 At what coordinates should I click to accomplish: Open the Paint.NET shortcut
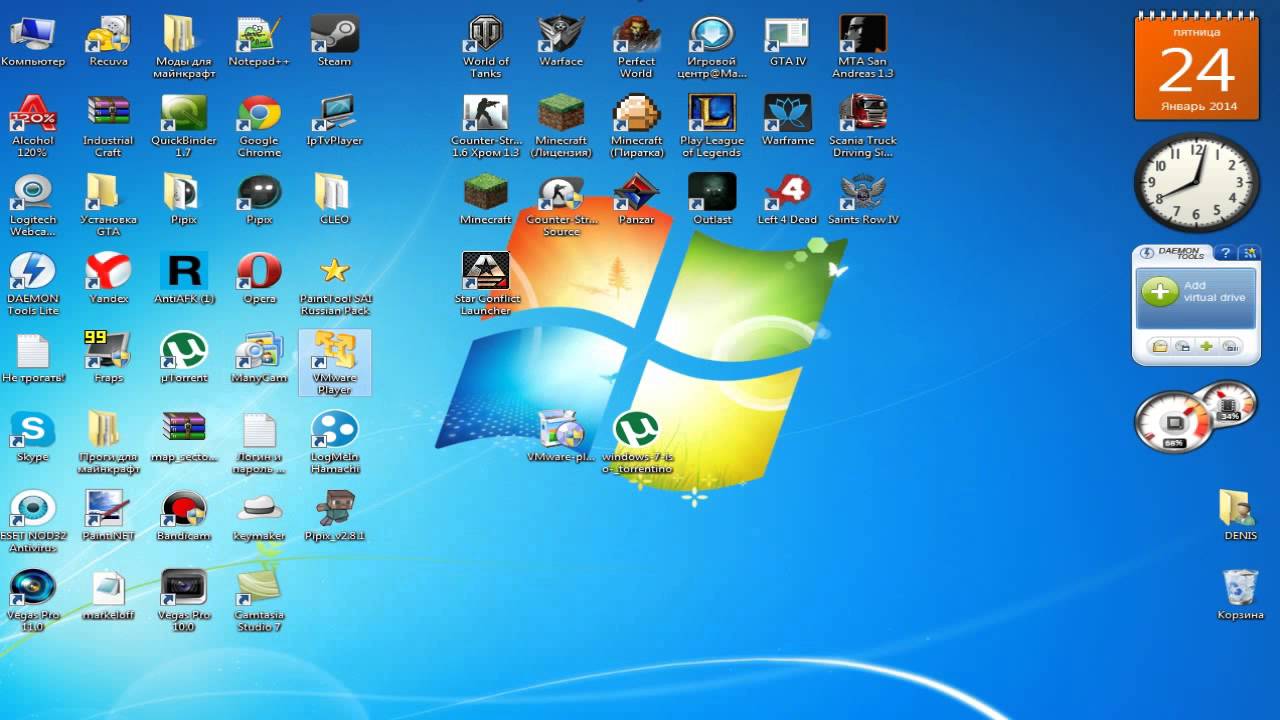point(108,516)
